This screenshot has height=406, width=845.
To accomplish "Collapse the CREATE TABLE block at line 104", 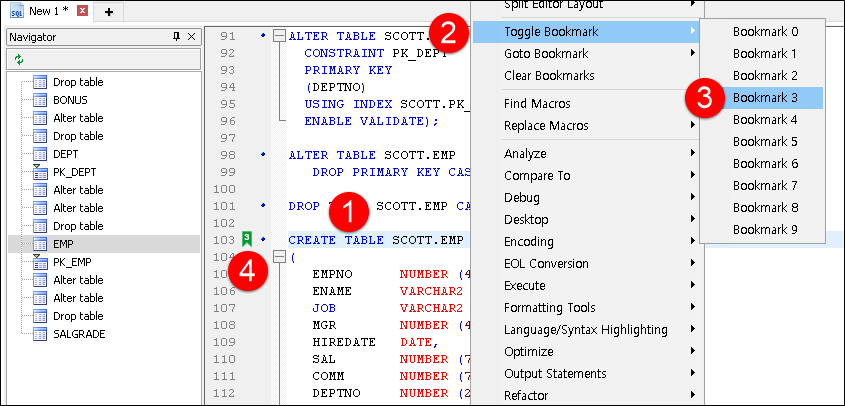I will tap(279, 257).
